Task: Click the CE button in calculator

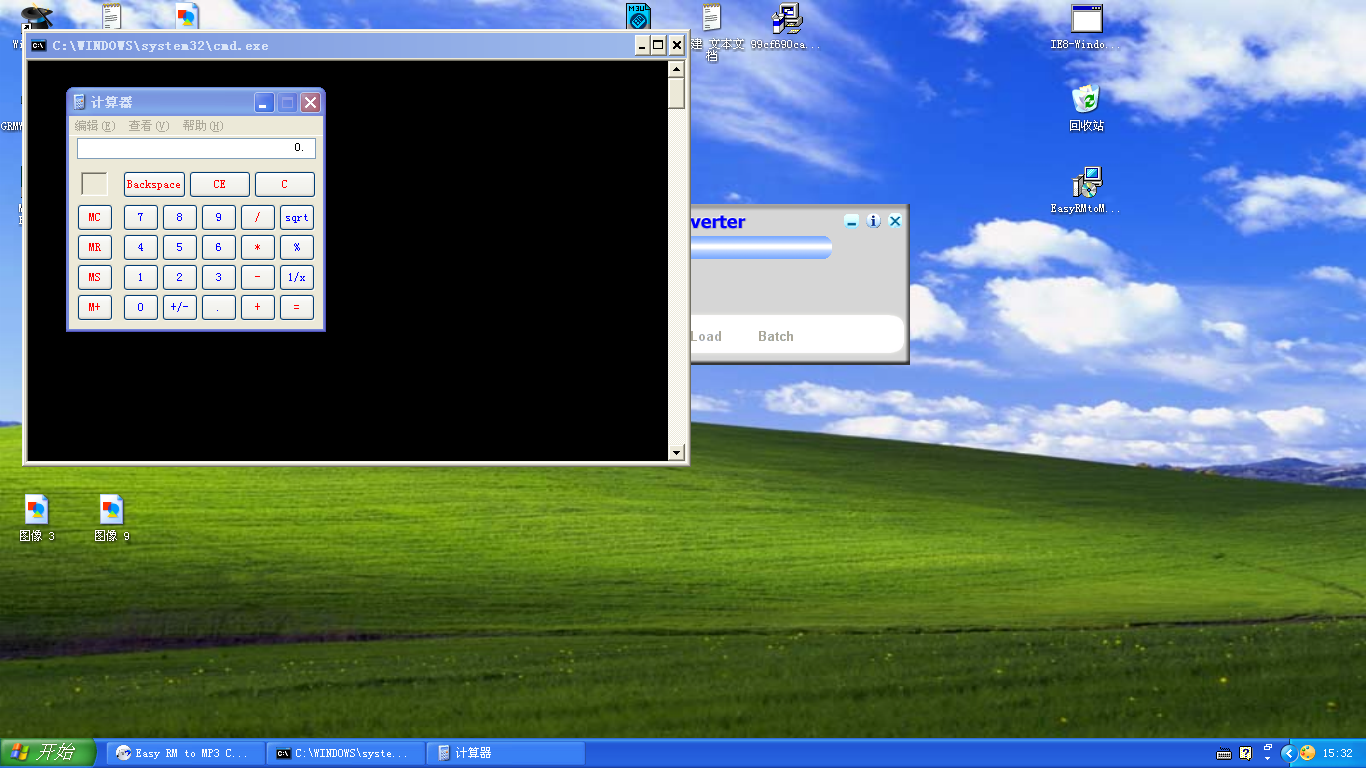Action: [x=220, y=185]
